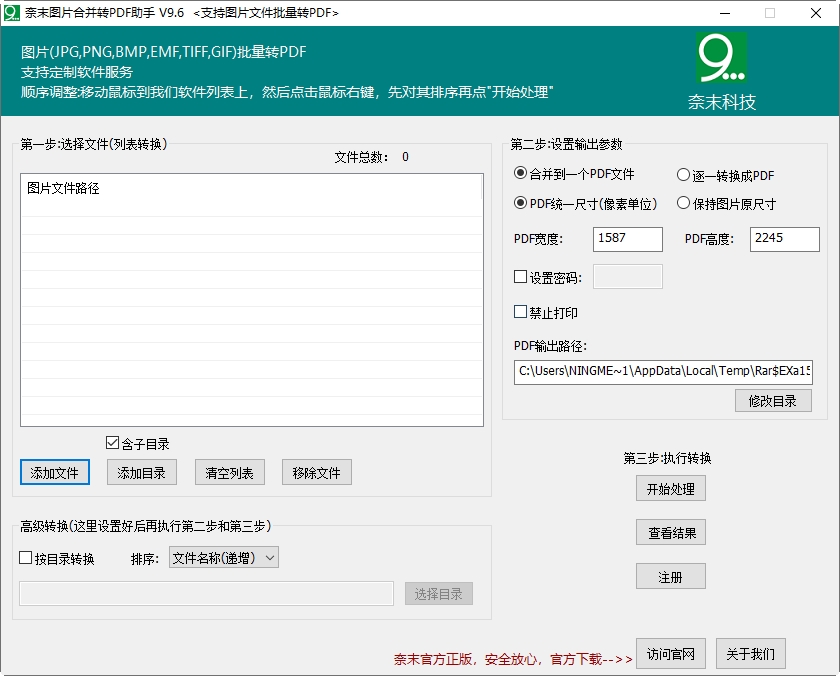The width and height of the screenshot is (840, 676).
Task: Open 访问官网 official website button
Action: click(x=670, y=654)
